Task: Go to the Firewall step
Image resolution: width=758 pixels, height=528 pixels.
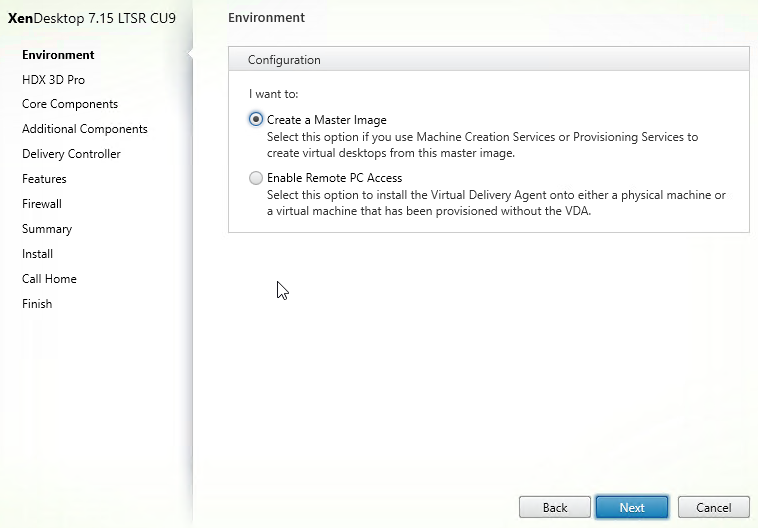Action: 42,204
